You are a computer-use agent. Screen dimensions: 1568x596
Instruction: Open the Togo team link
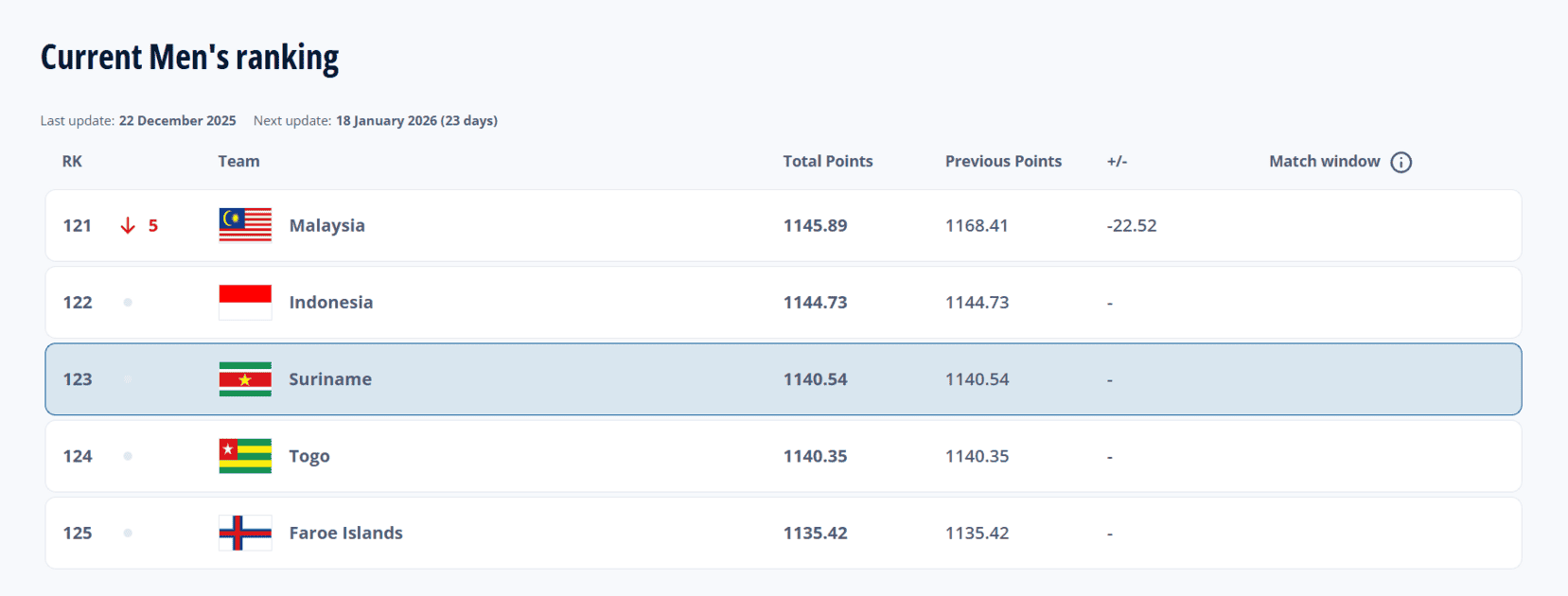(x=309, y=456)
